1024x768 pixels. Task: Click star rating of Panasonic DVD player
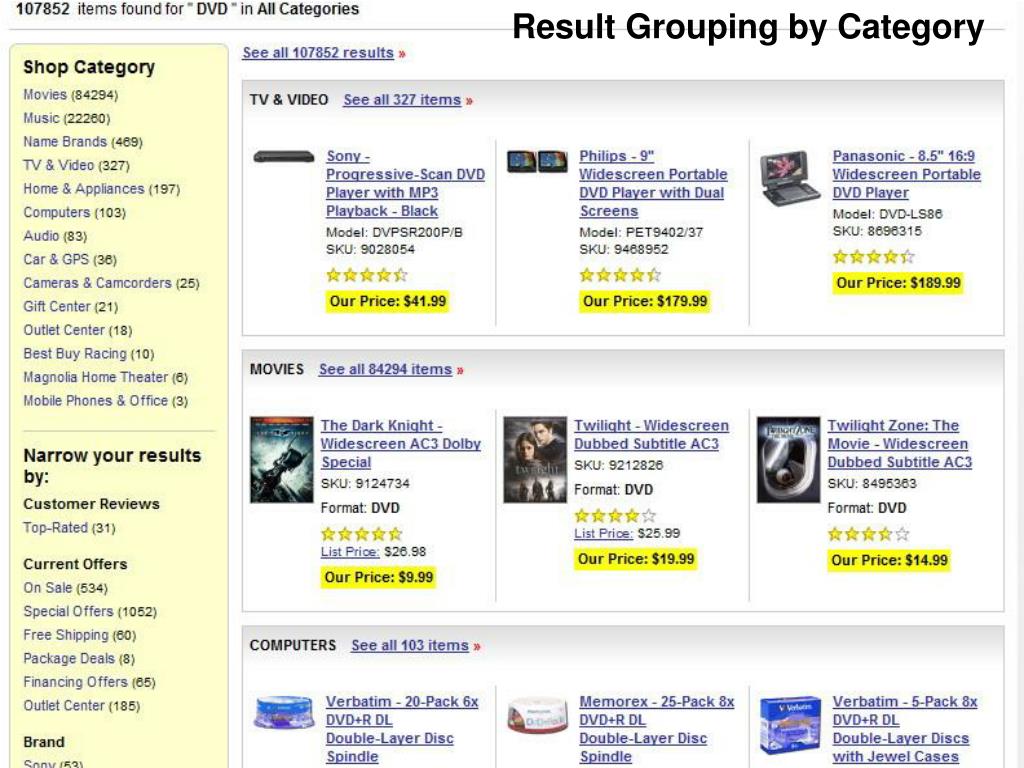873,257
